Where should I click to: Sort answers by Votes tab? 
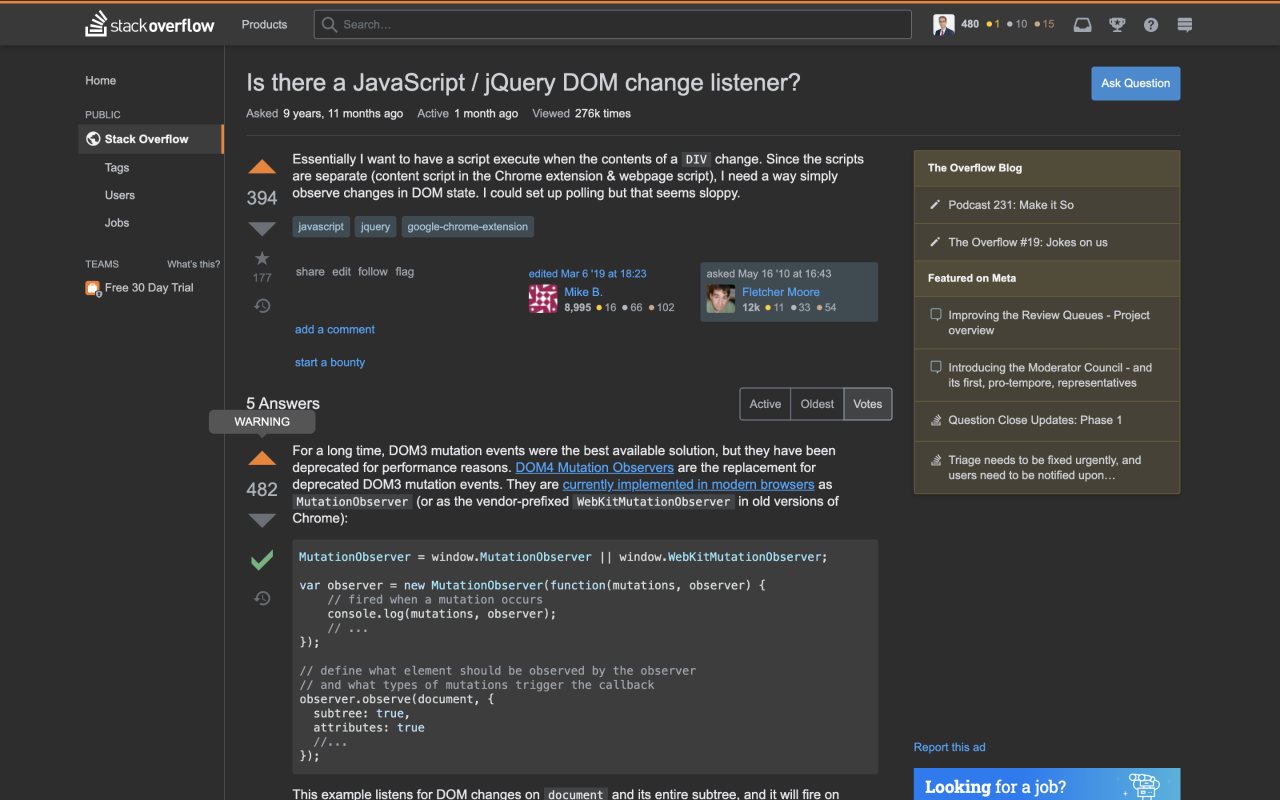pyautogui.click(x=868, y=404)
